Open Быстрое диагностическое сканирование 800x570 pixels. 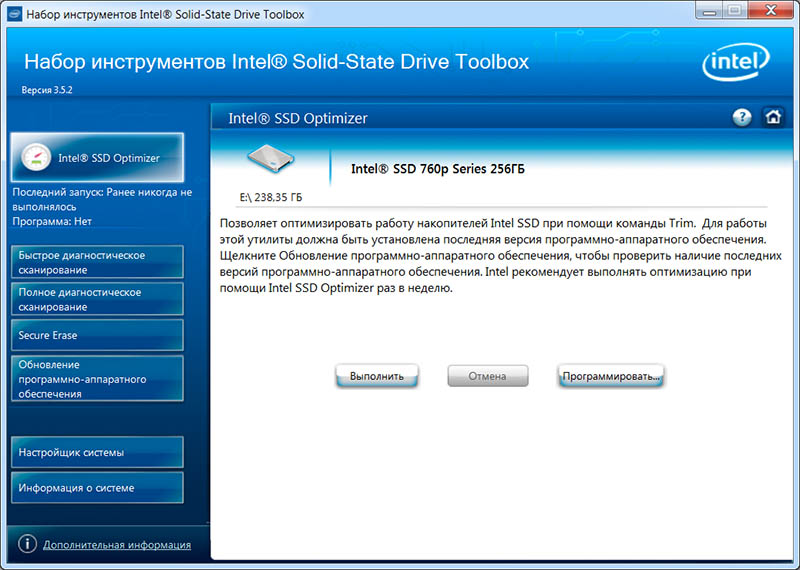(x=97, y=262)
